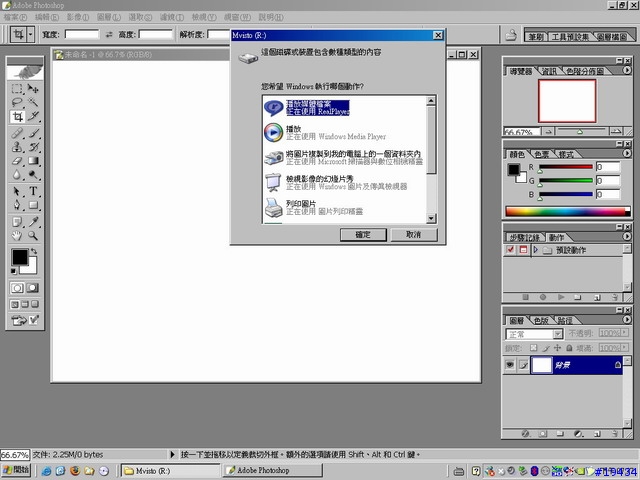Select the Notes tool
This screenshot has width=640, height=480.
[17, 222]
